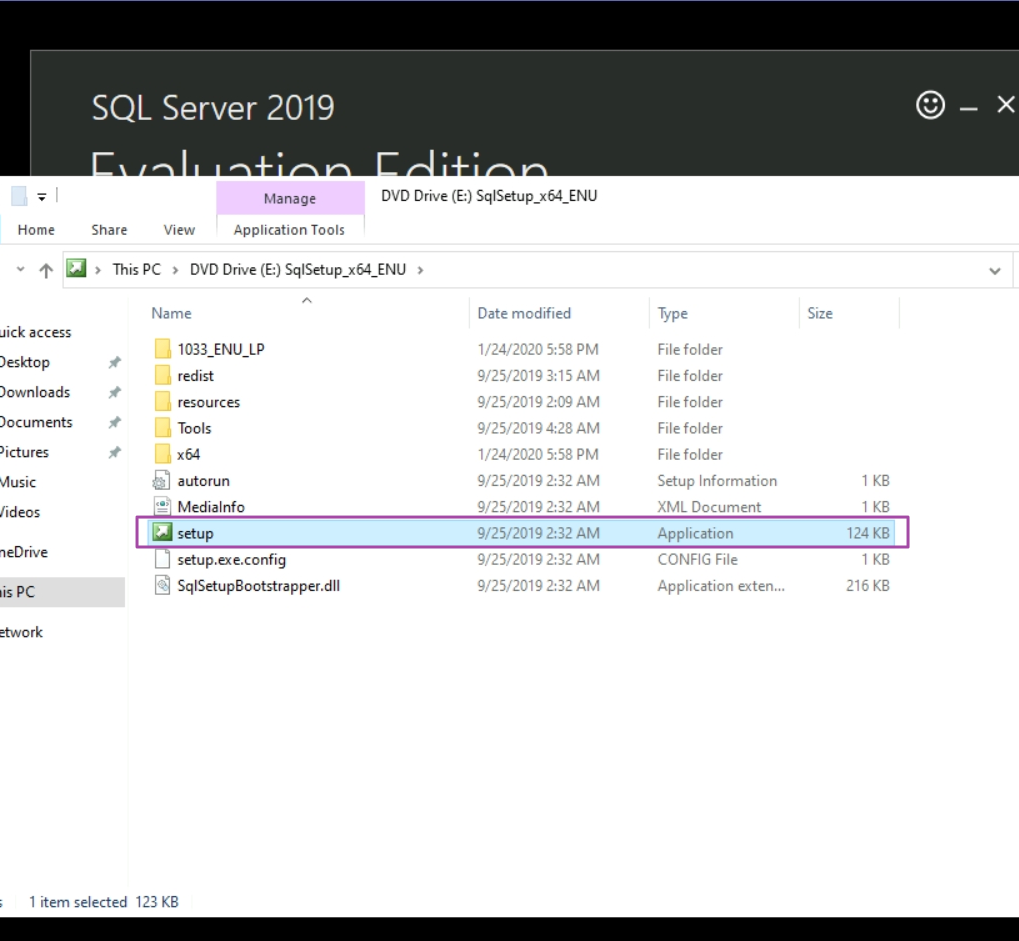Click the smiley feedback icon in SQL Server window
Viewport: 1019px width, 941px height.
[930, 105]
